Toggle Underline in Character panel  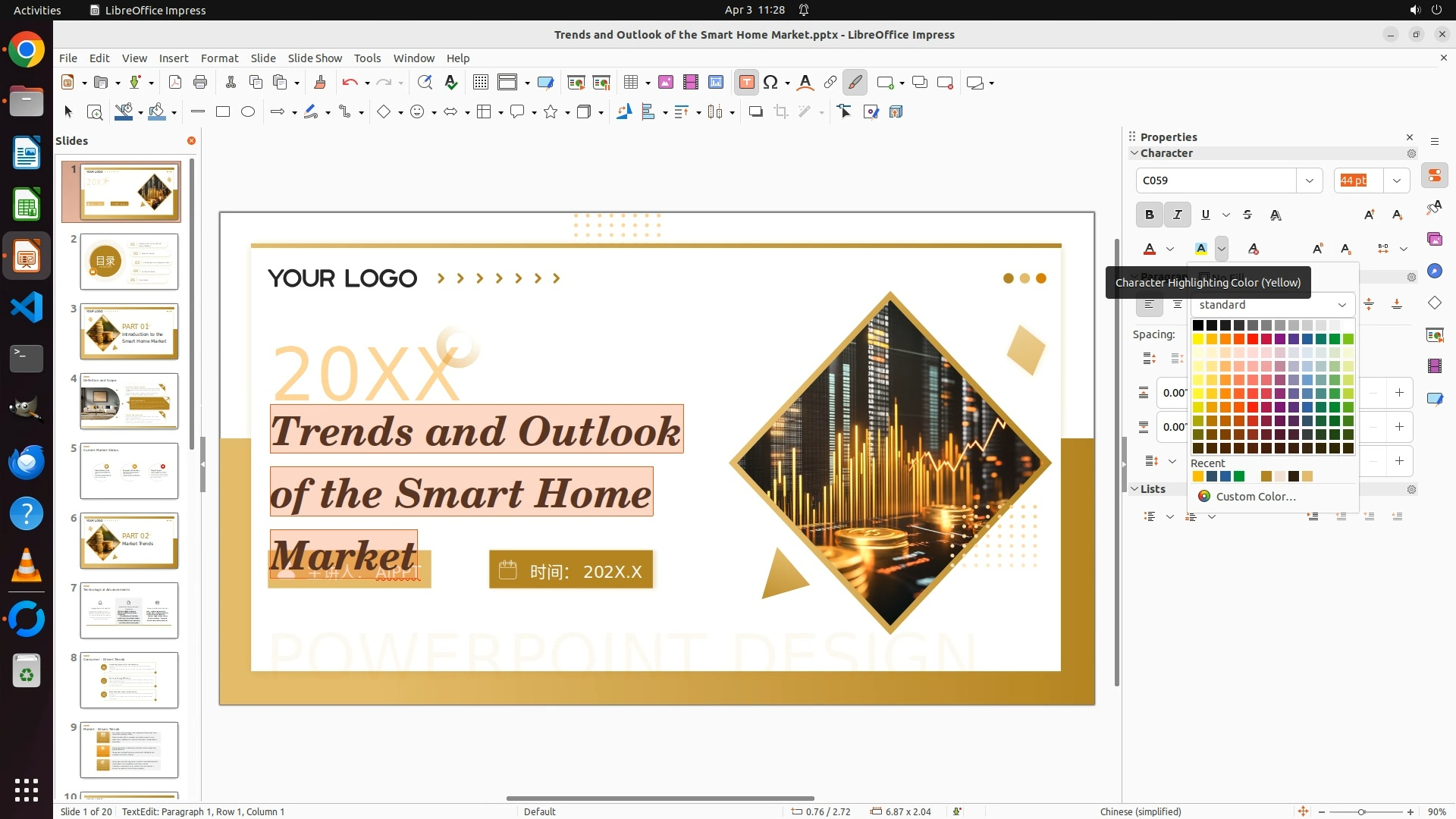tap(1206, 215)
